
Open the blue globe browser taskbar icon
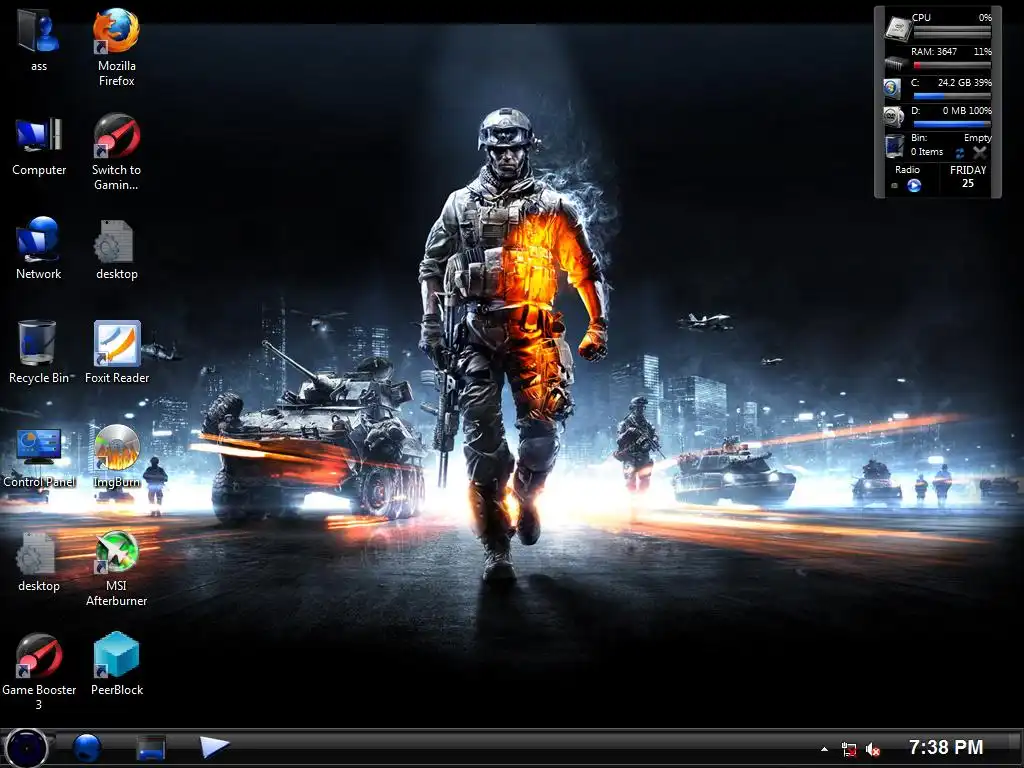pyautogui.click(x=87, y=748)
